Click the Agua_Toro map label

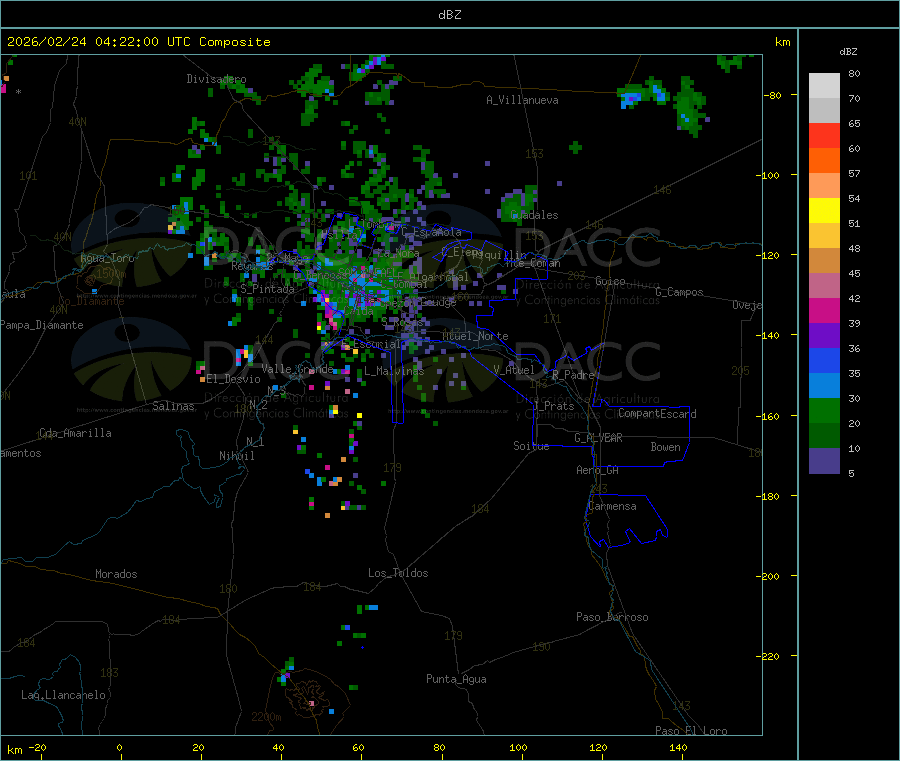tap(107, 258)
